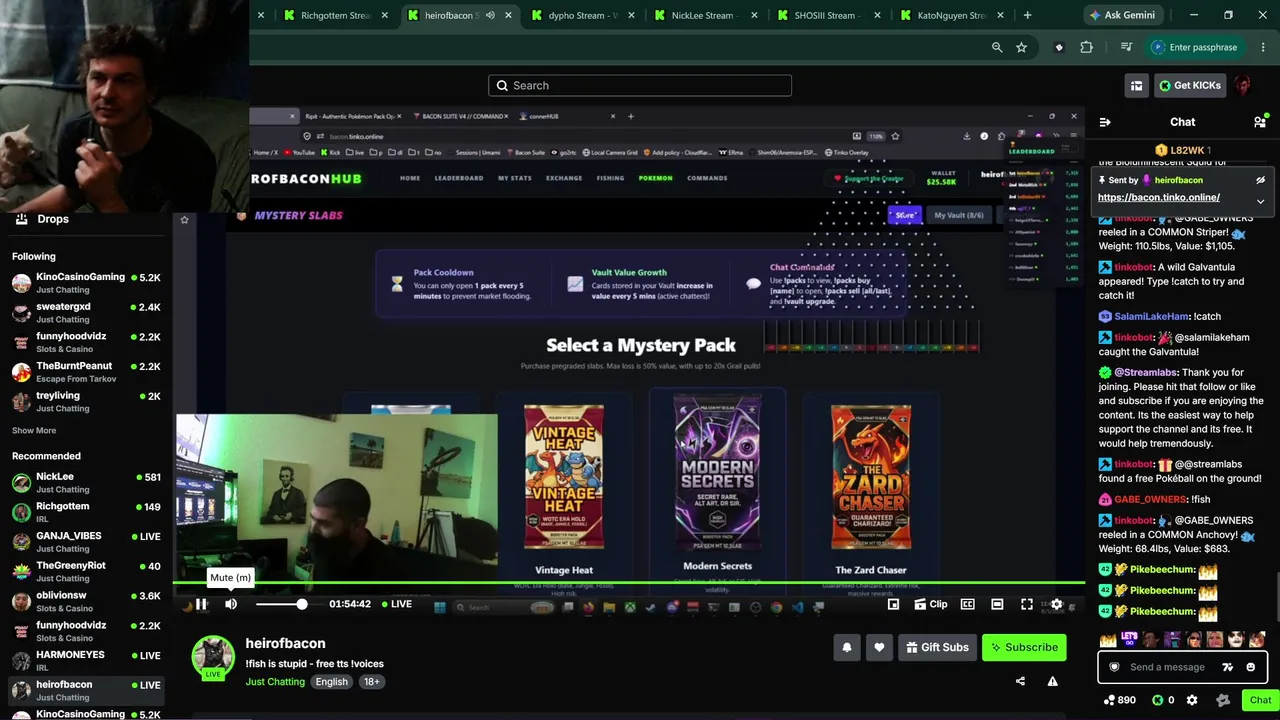Close the Richgottem Stream tab

(385, 15)
